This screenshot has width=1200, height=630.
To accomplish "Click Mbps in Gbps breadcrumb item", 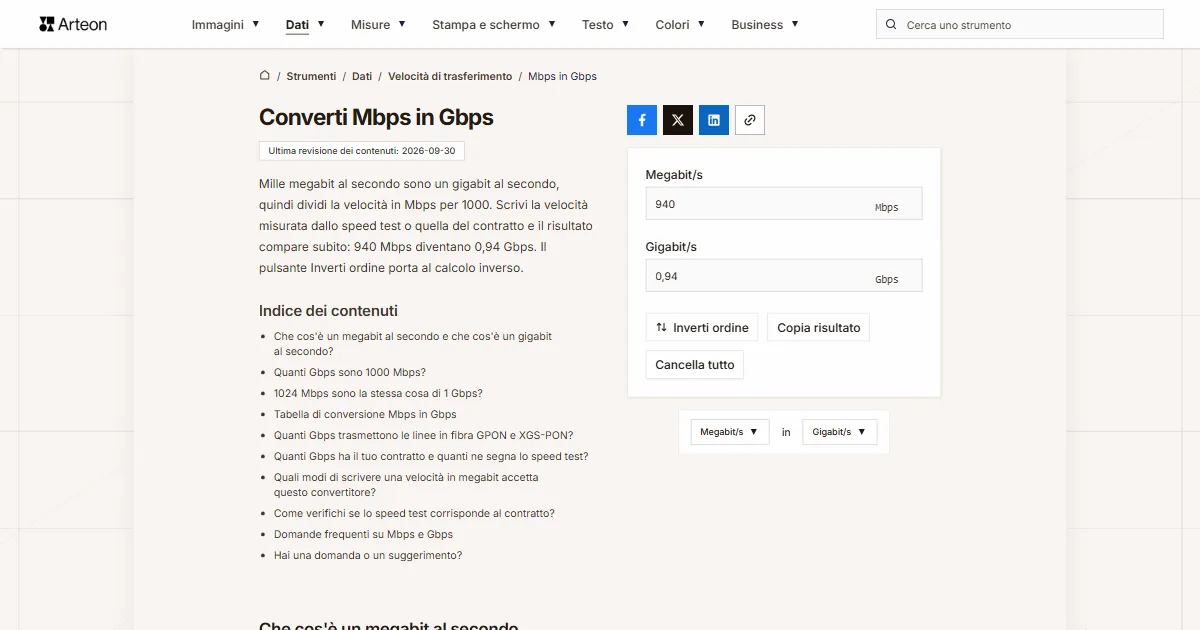I will [x=562, y=76].
